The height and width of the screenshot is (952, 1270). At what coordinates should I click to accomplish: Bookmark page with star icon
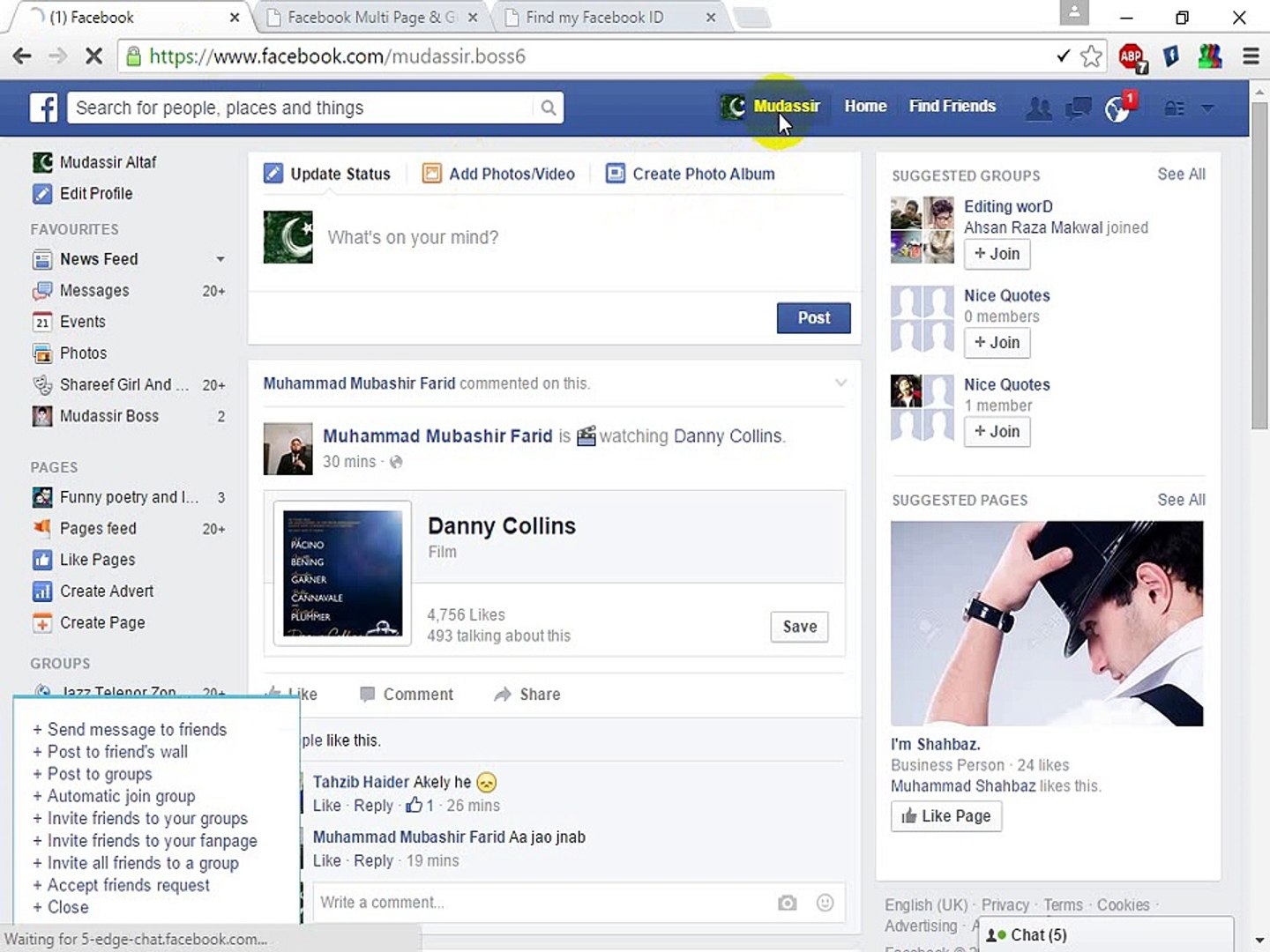coord(1091,56)
